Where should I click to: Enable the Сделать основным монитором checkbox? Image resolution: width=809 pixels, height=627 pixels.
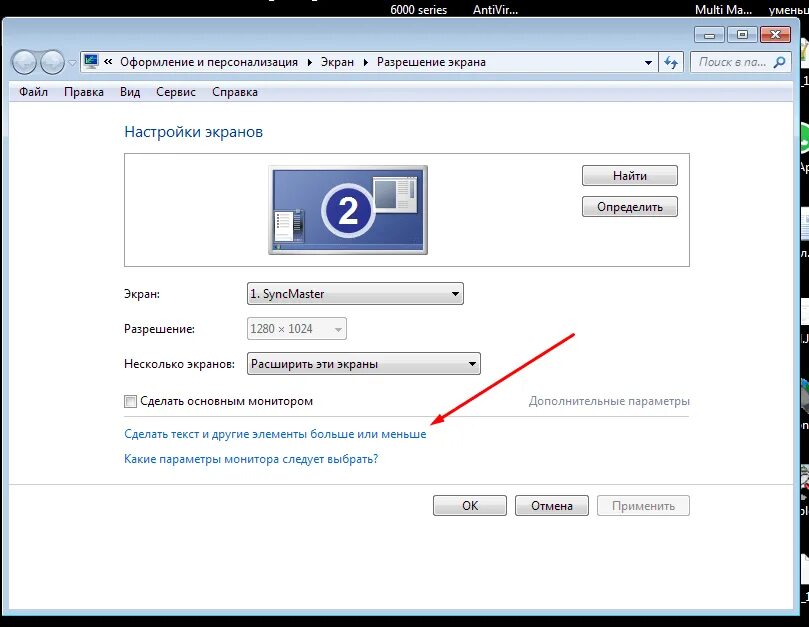pyautogui.click(x=130, y=400)
